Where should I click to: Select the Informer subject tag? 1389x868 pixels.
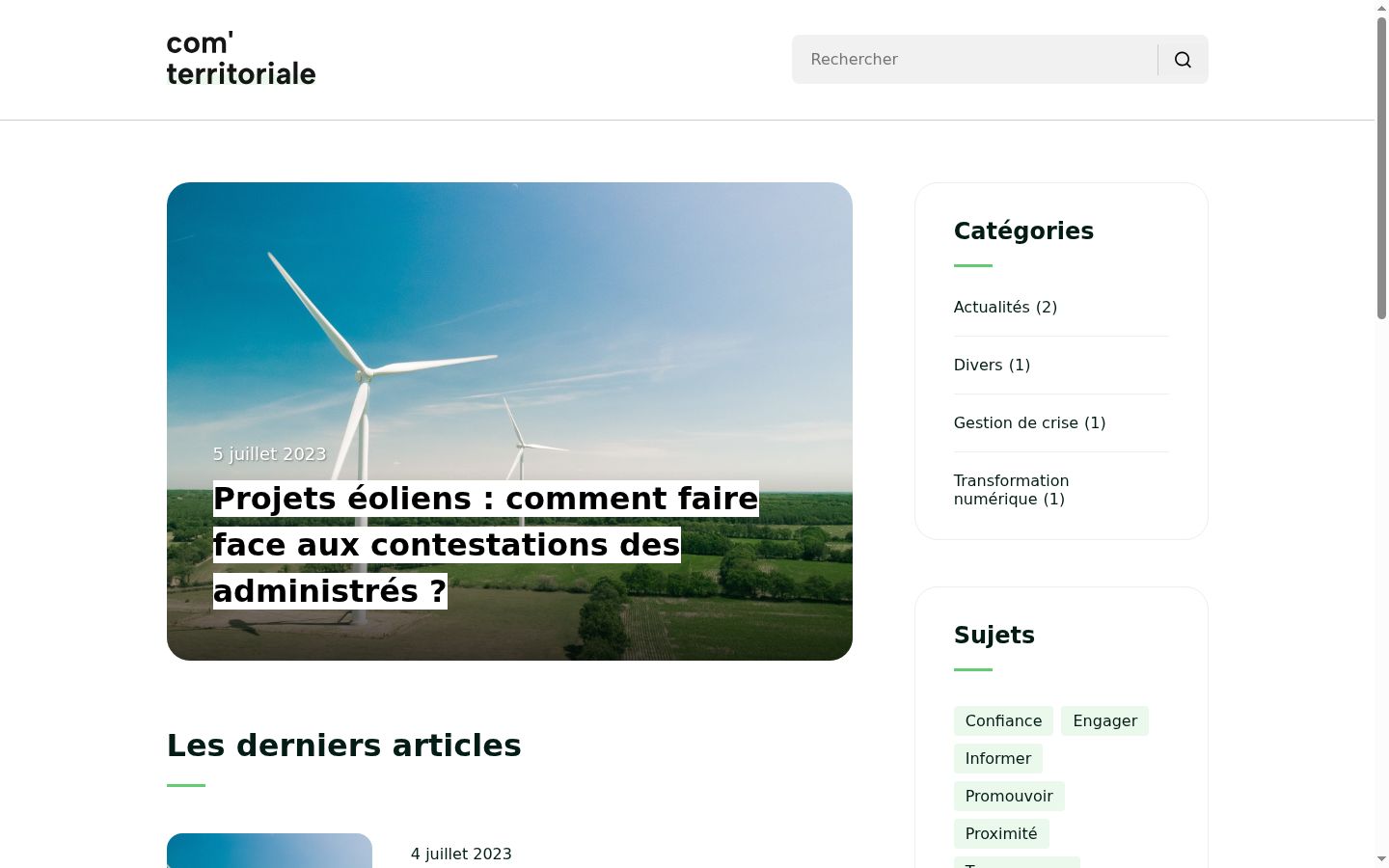(x=998, y=759)
